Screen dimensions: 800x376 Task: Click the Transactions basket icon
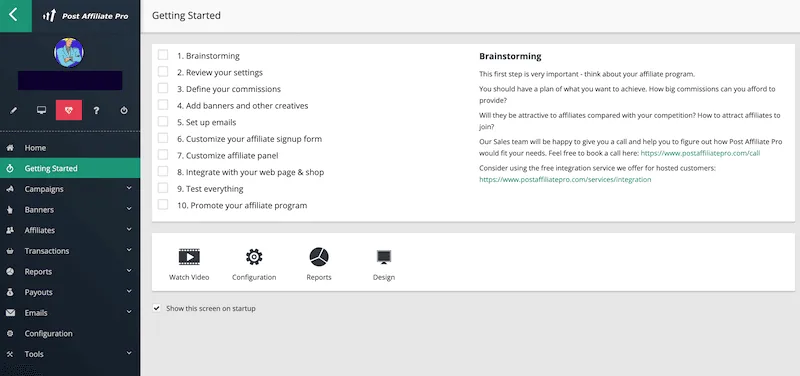click(x=10, y=251)
